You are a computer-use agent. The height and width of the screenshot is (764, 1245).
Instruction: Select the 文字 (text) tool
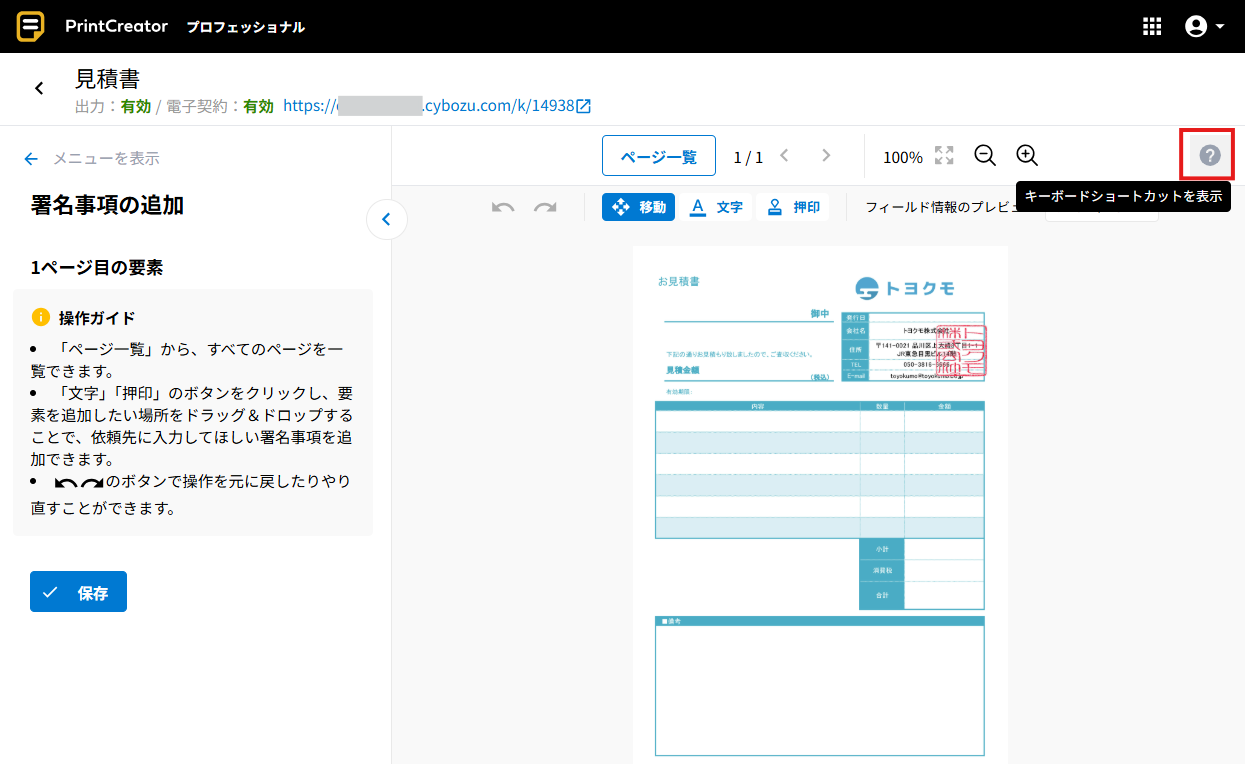(x=717, y=207)
